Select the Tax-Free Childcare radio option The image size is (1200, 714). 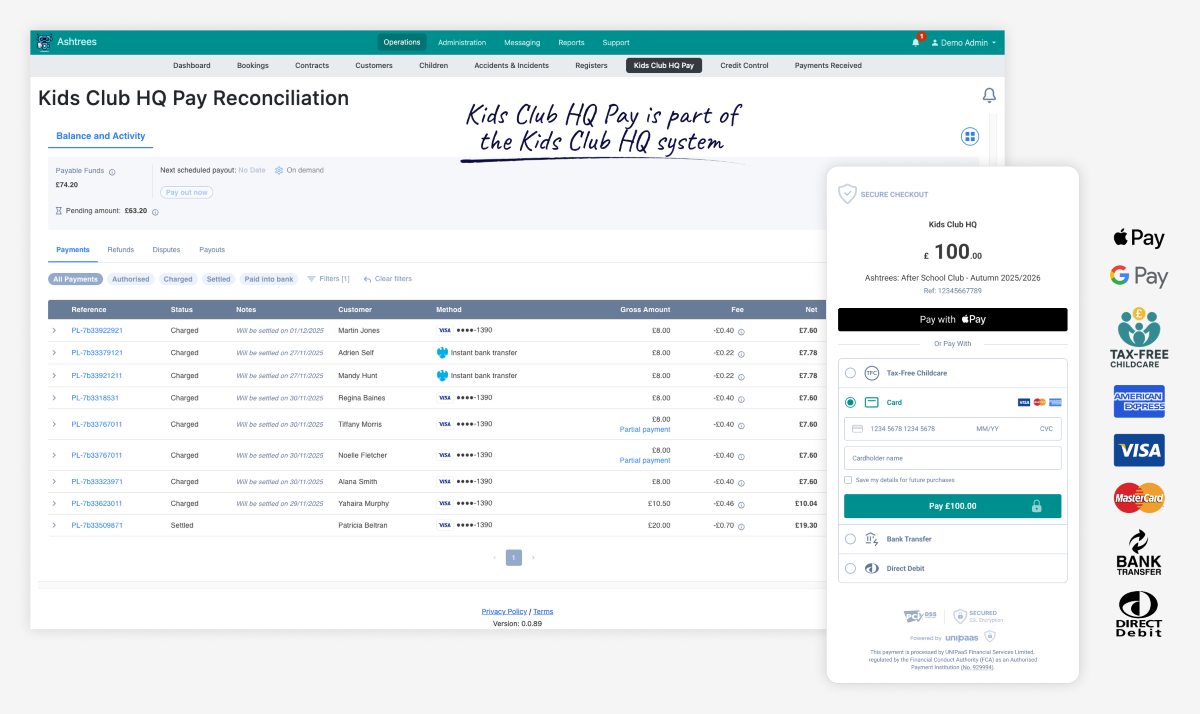[x=850, y=373]
